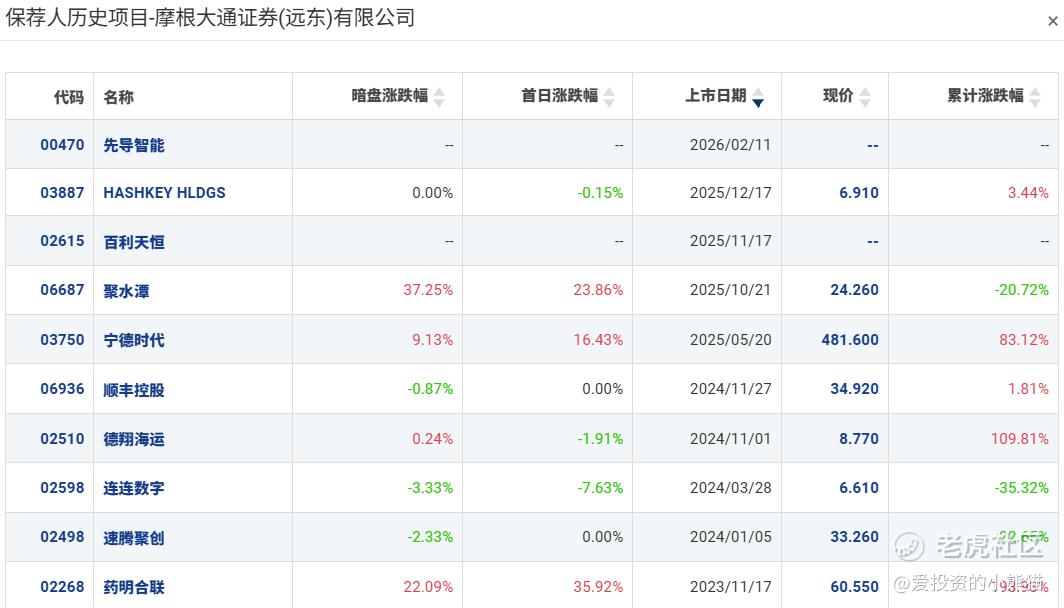Click listing date 2024/11/27
Viewport: 1064px width, 608px height.
[730, 389]
